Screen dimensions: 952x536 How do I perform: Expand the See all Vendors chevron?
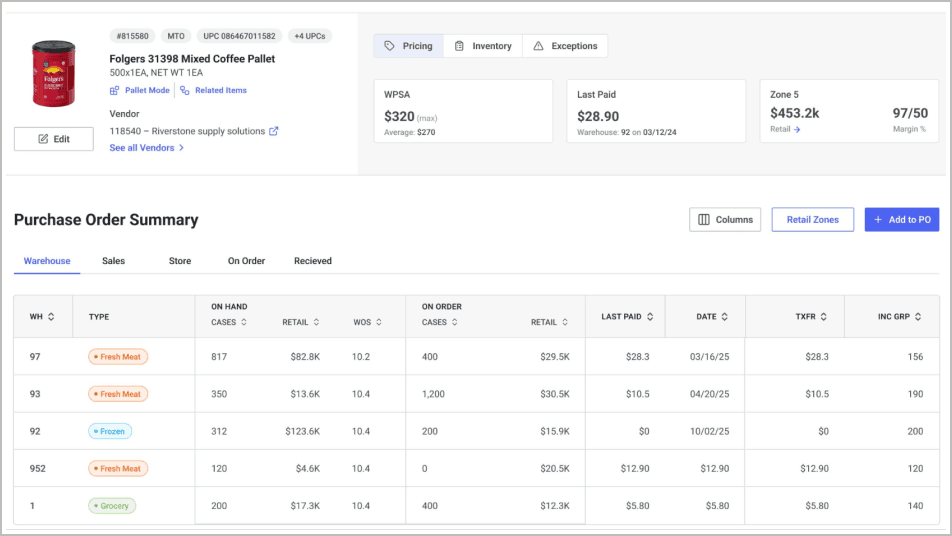pos(181,148)
